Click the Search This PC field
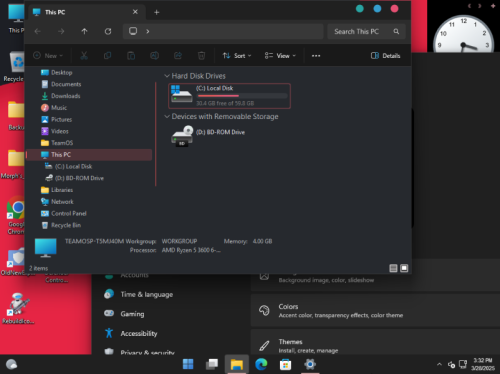500x374 pixels. (366, 31)
